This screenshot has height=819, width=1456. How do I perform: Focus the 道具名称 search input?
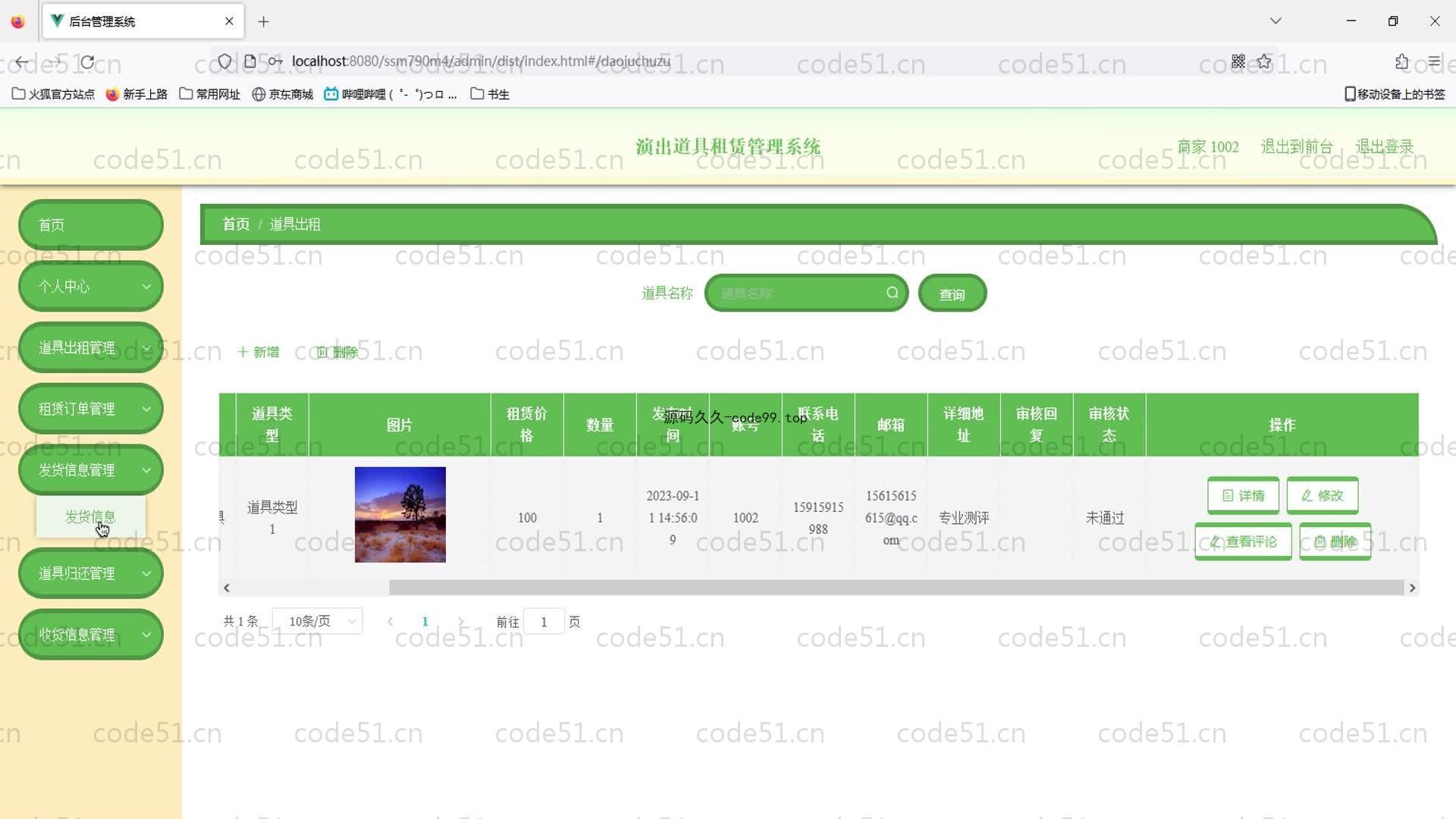pos(806,293)
